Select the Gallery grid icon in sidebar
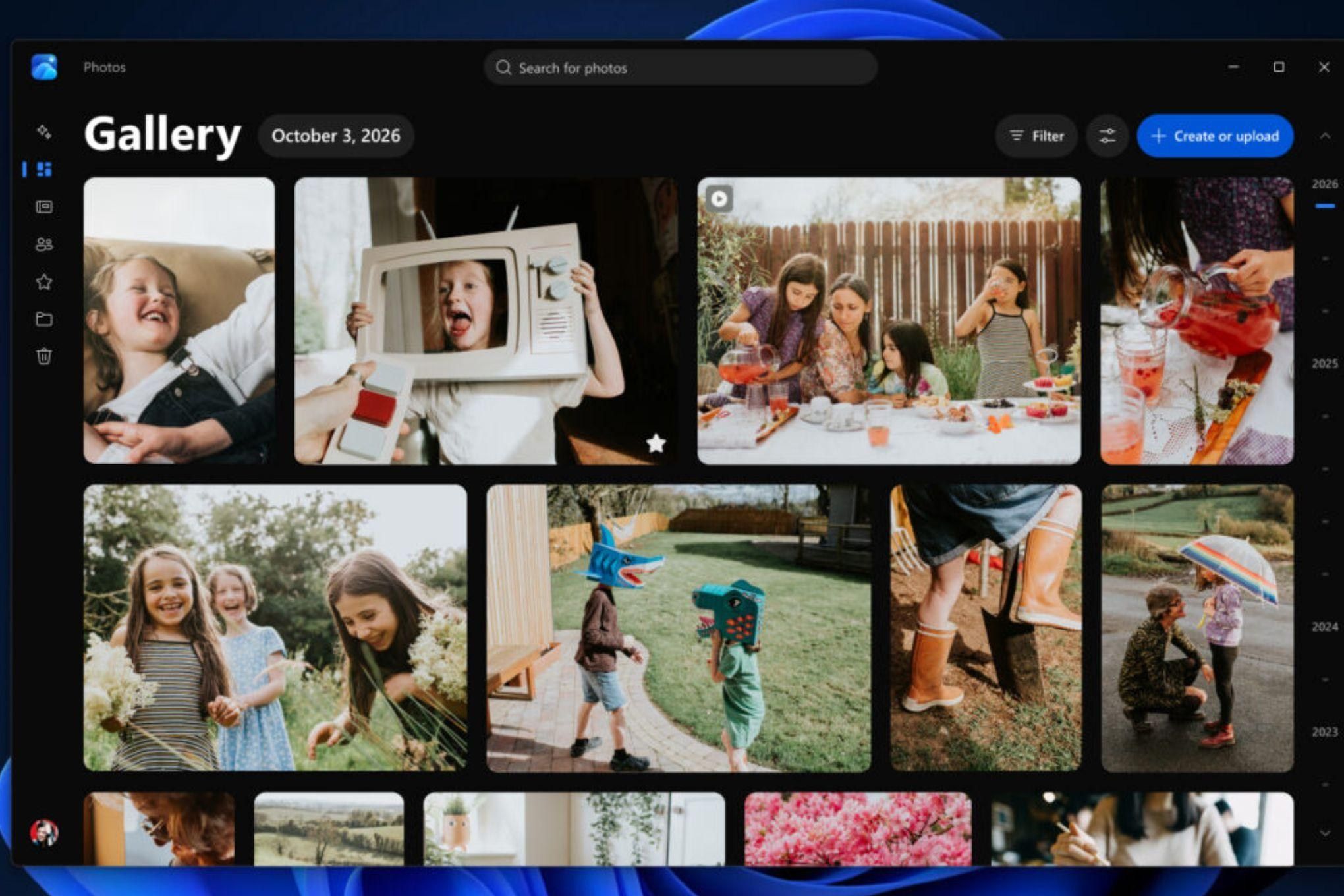The height and width of the screenshot is (896, 1344). tap(44, 169)
